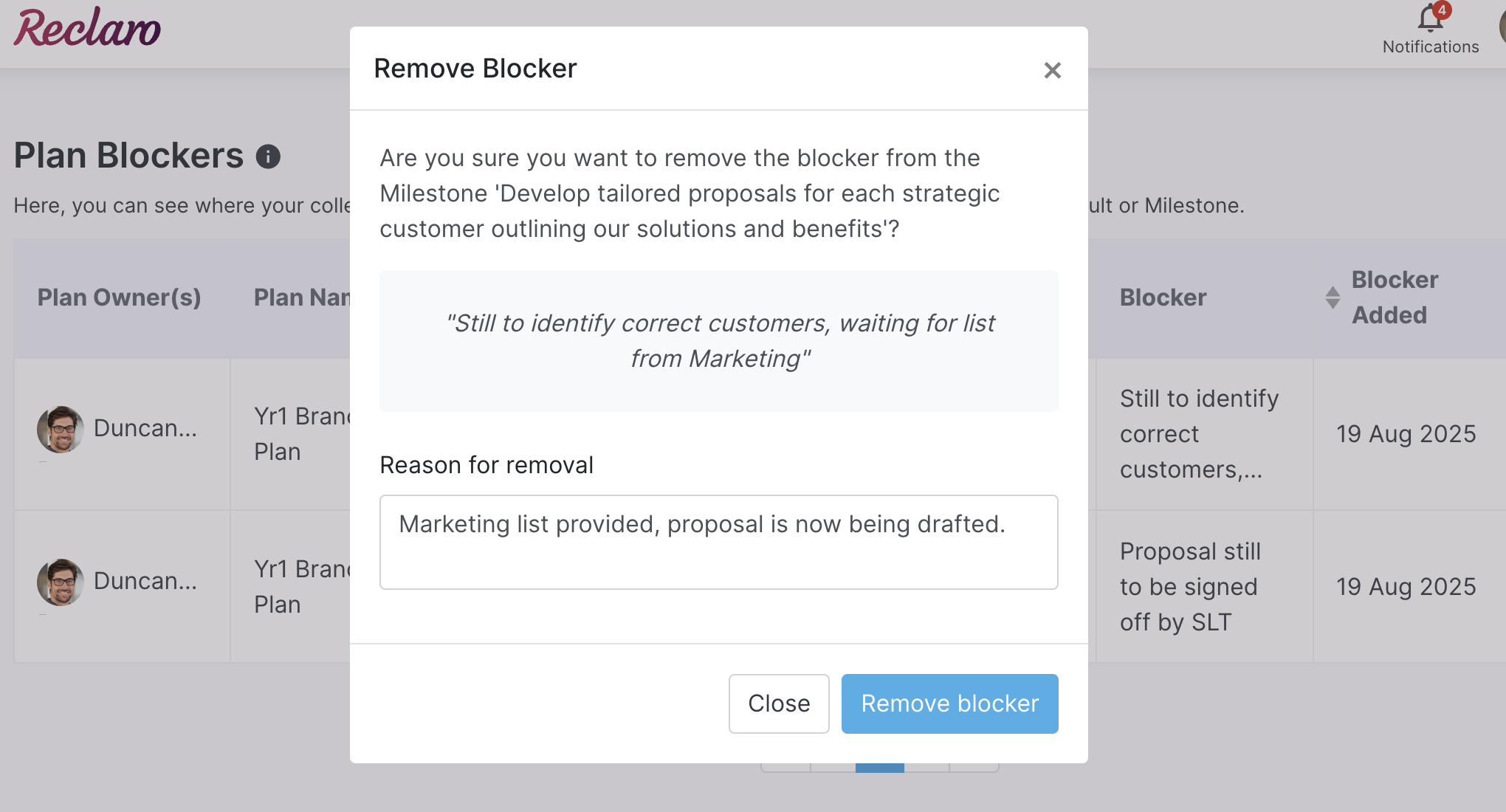Toggle the Blocker Added sort arrows
Image resolution: width=1506 pixels, height=812 pixels.
point(1332,297)
